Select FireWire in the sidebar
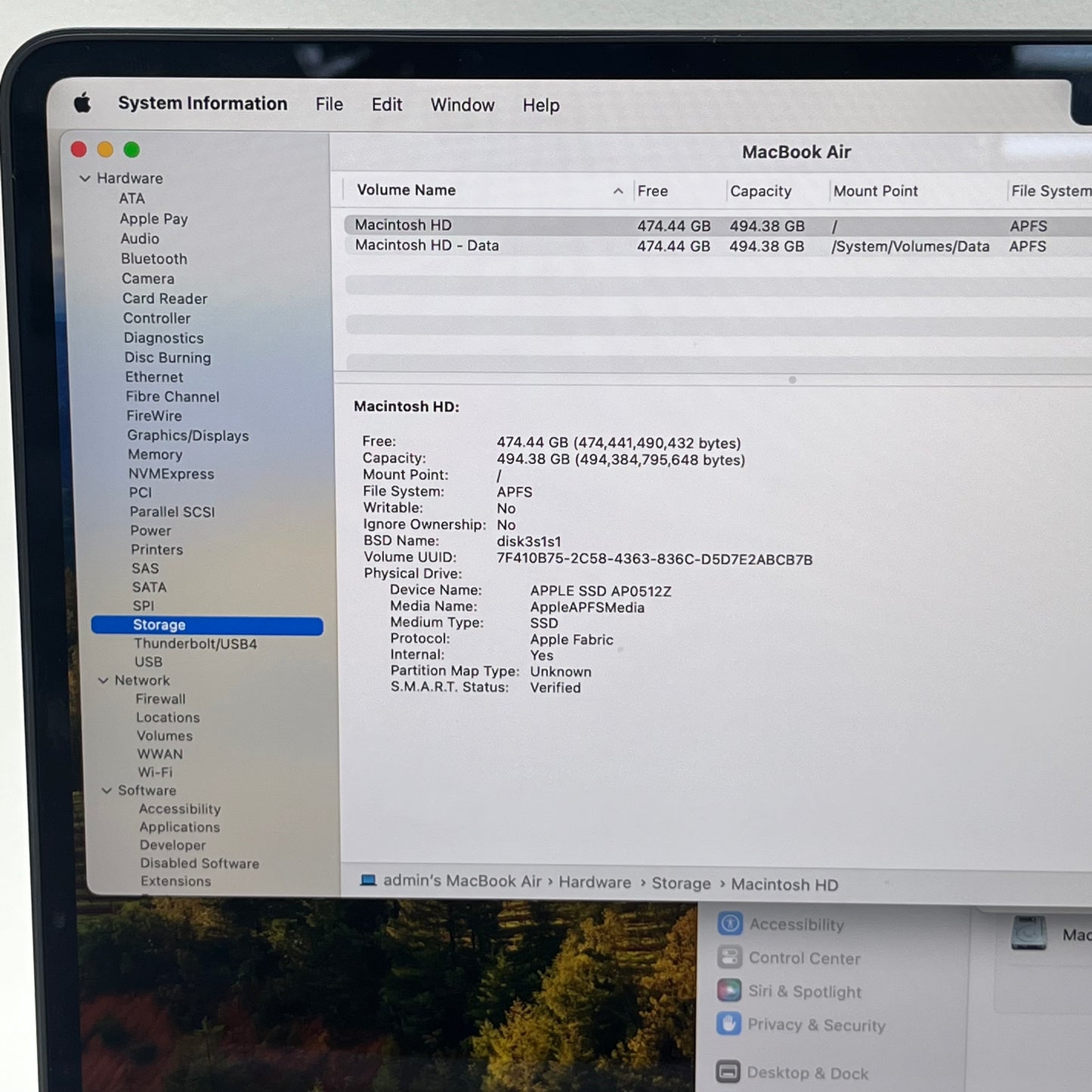Screen dimensions: 1092x1092 click(x=154, y=416)
